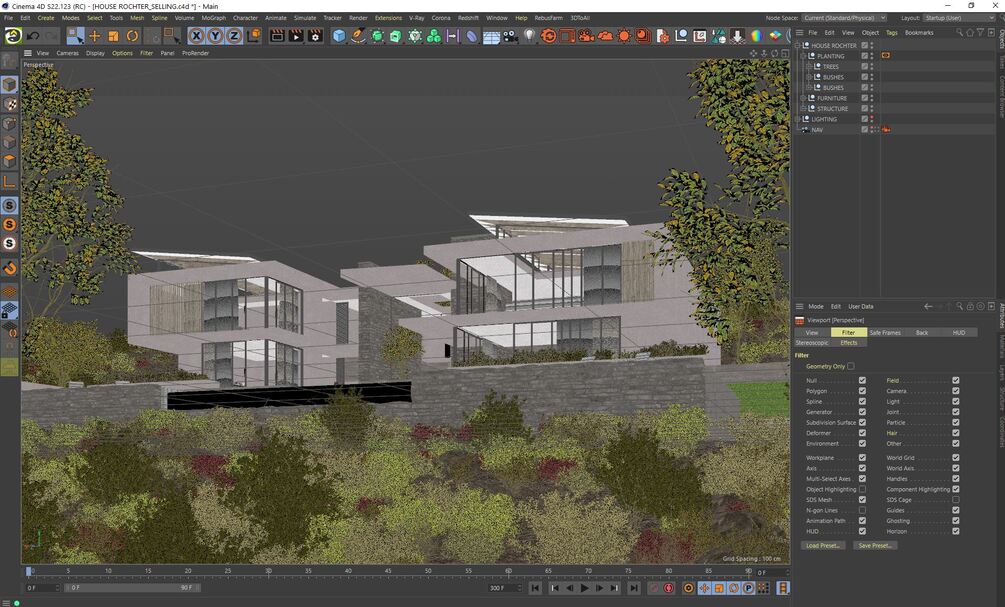This screenshot has width=1005, height=607.
Task: Click the Enable Axis L-shaped icon
Action: pos(10,182)
